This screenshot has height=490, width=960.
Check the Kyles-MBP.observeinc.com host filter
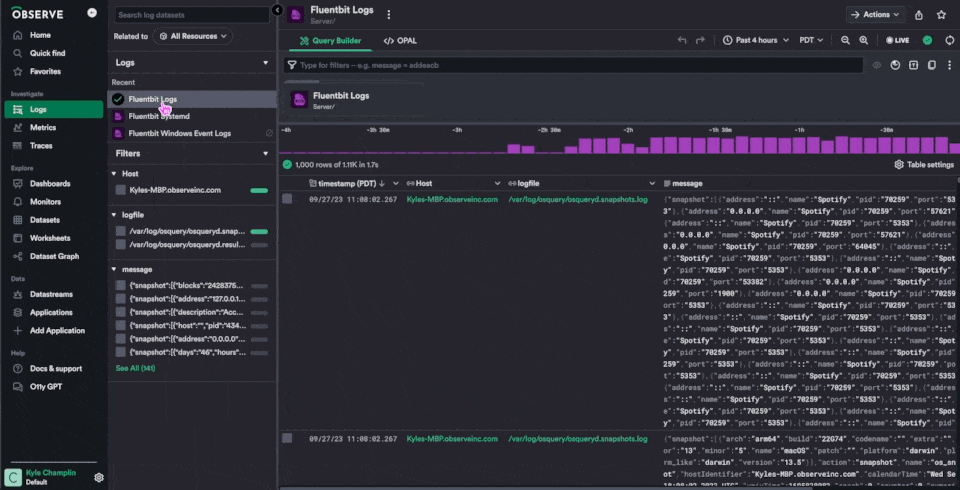(121, 190)
